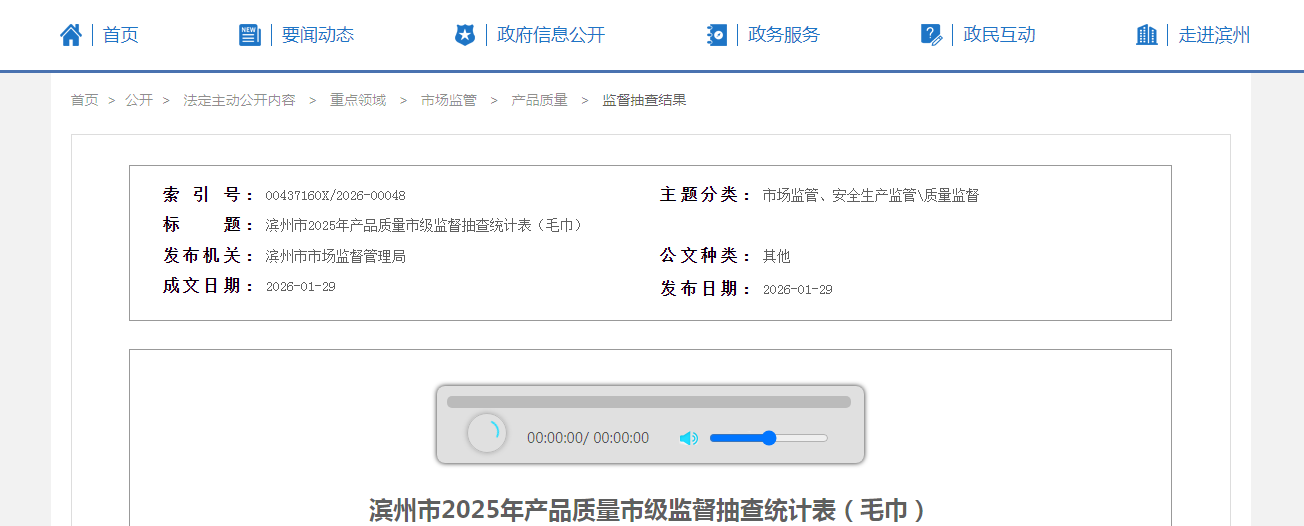
Task: Click the 公开 breadcrumb link
Action: tap(139, 100)
